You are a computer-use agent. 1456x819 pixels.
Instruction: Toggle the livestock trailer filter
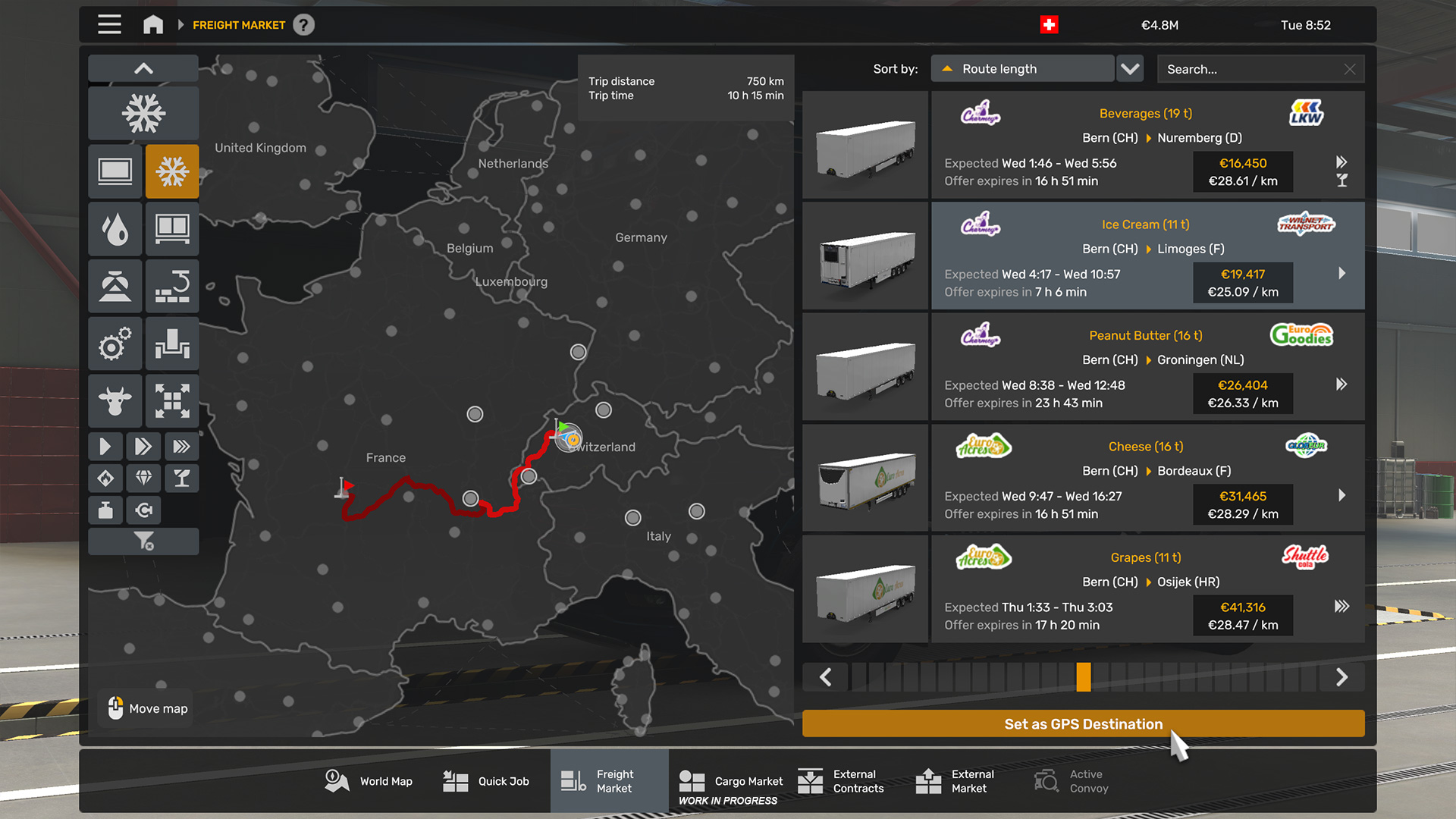tap(115, 401)
